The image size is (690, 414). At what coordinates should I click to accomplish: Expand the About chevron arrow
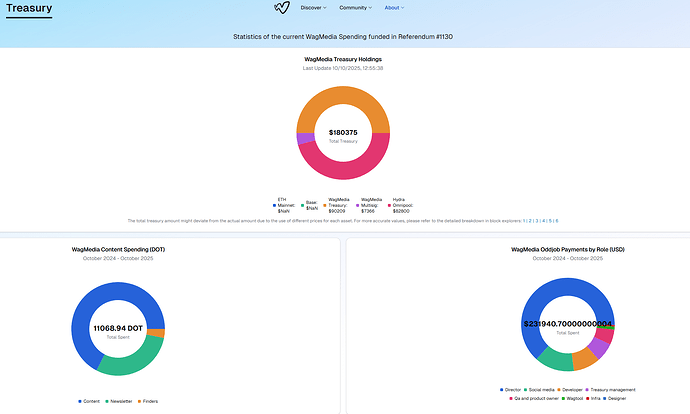pyautogui.click(x=402, y=7)
